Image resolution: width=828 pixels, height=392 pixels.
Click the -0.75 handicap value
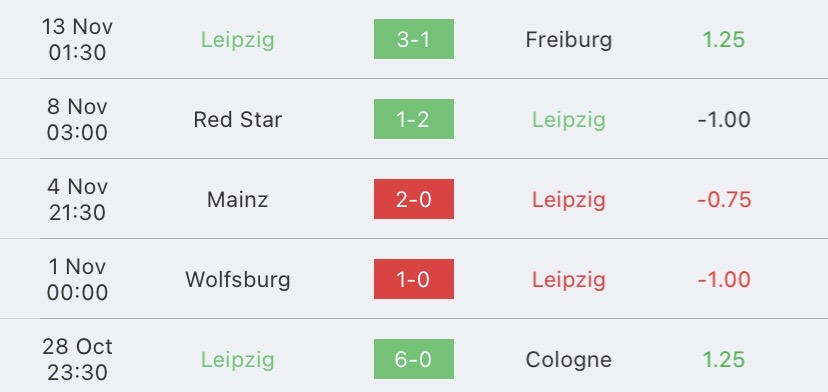coord(724,200)
